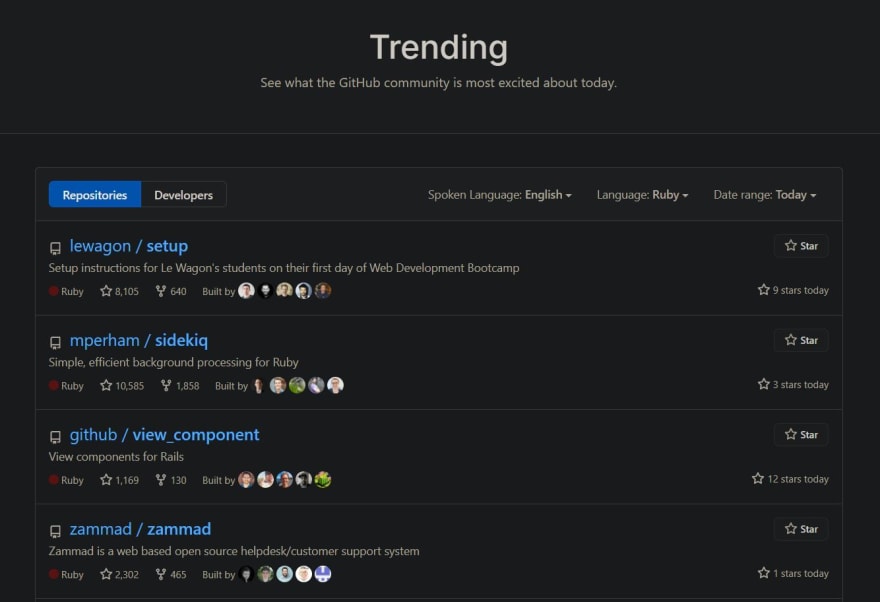This screenshot has width=880, height=602.
Task: Click the repo icon beside github / view_component
Action: (55, 436)
